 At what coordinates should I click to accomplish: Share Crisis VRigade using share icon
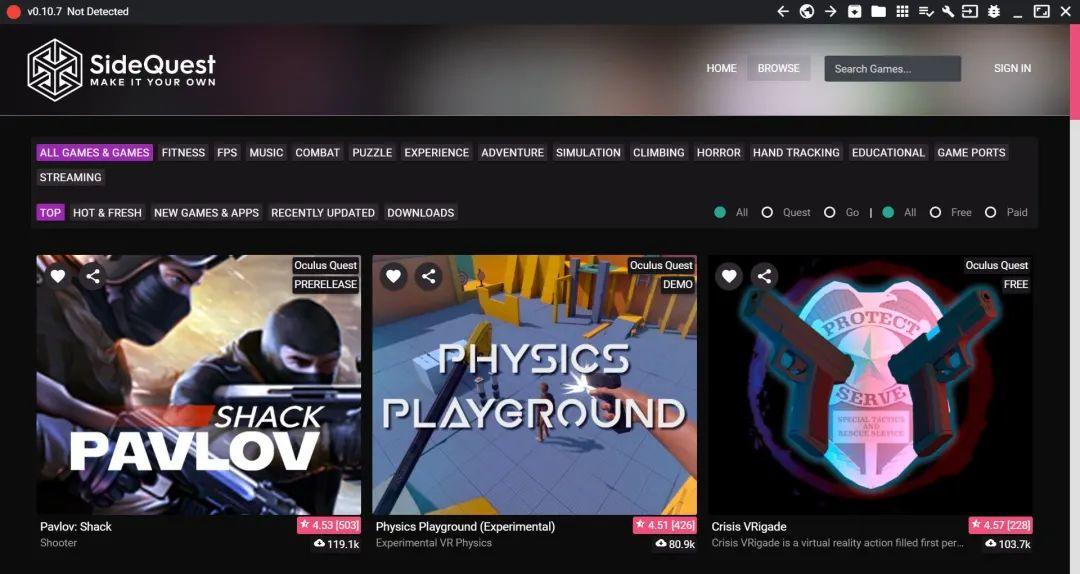[x=765, y=276]
